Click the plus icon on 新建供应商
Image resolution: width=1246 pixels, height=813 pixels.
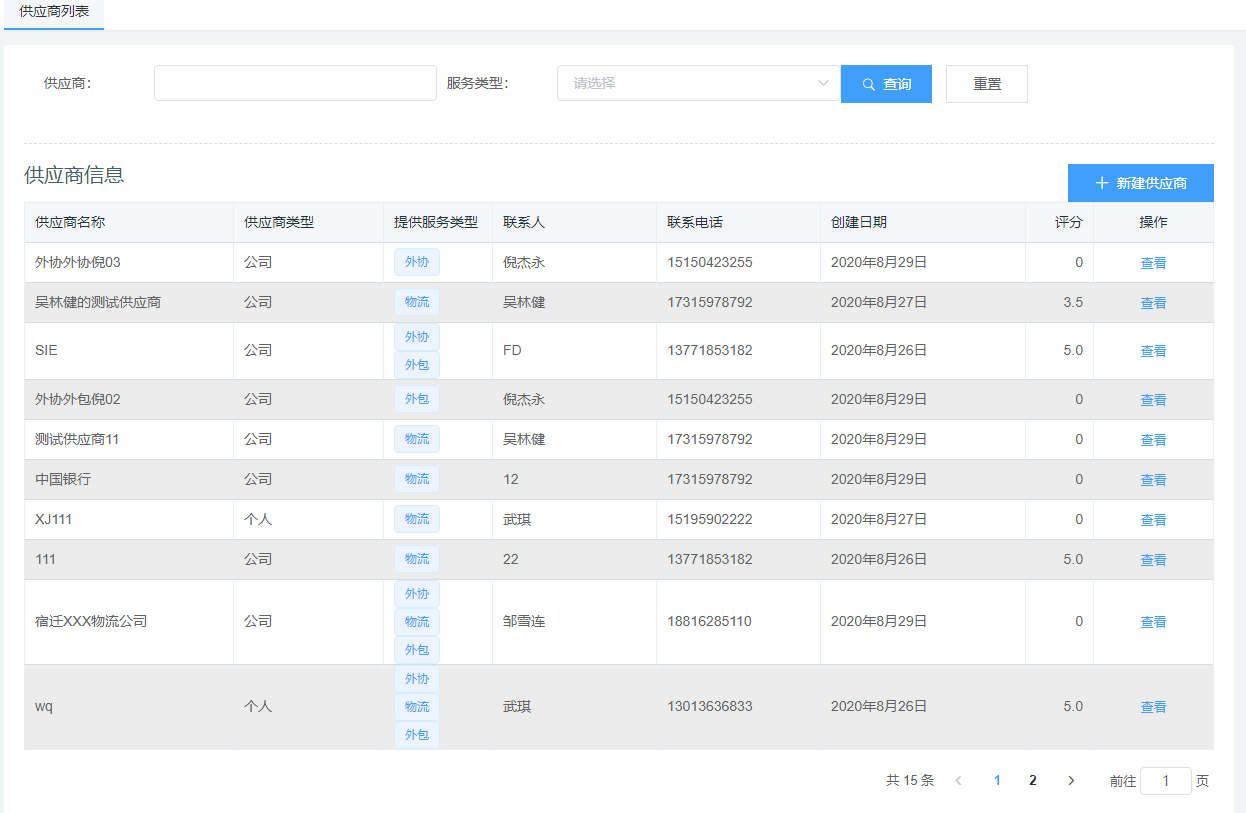point(1102,183)
